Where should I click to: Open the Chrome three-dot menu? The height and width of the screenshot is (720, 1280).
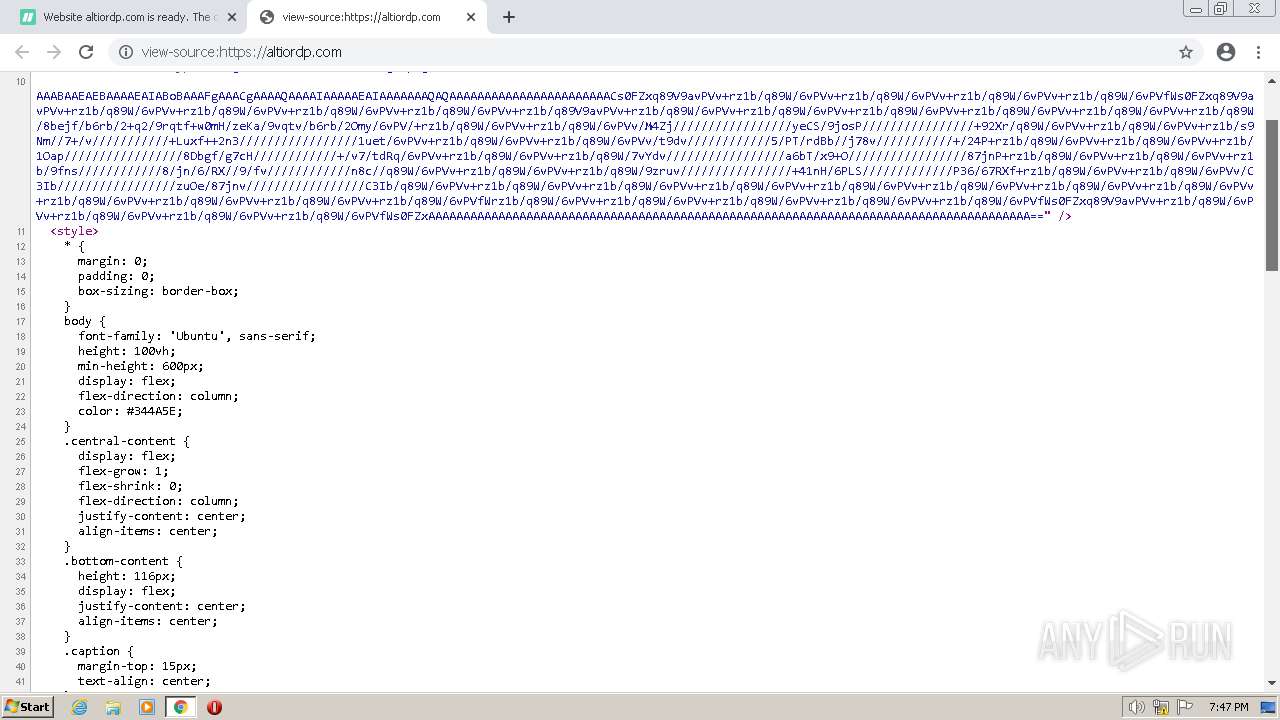pos(1258,52)
